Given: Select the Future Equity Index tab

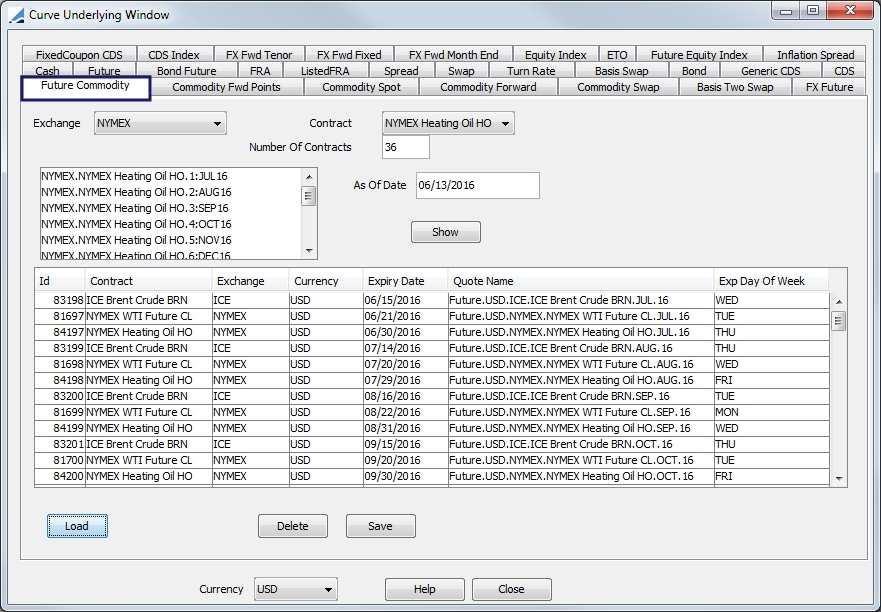Looking at the screenshot, I should point(700,55).
